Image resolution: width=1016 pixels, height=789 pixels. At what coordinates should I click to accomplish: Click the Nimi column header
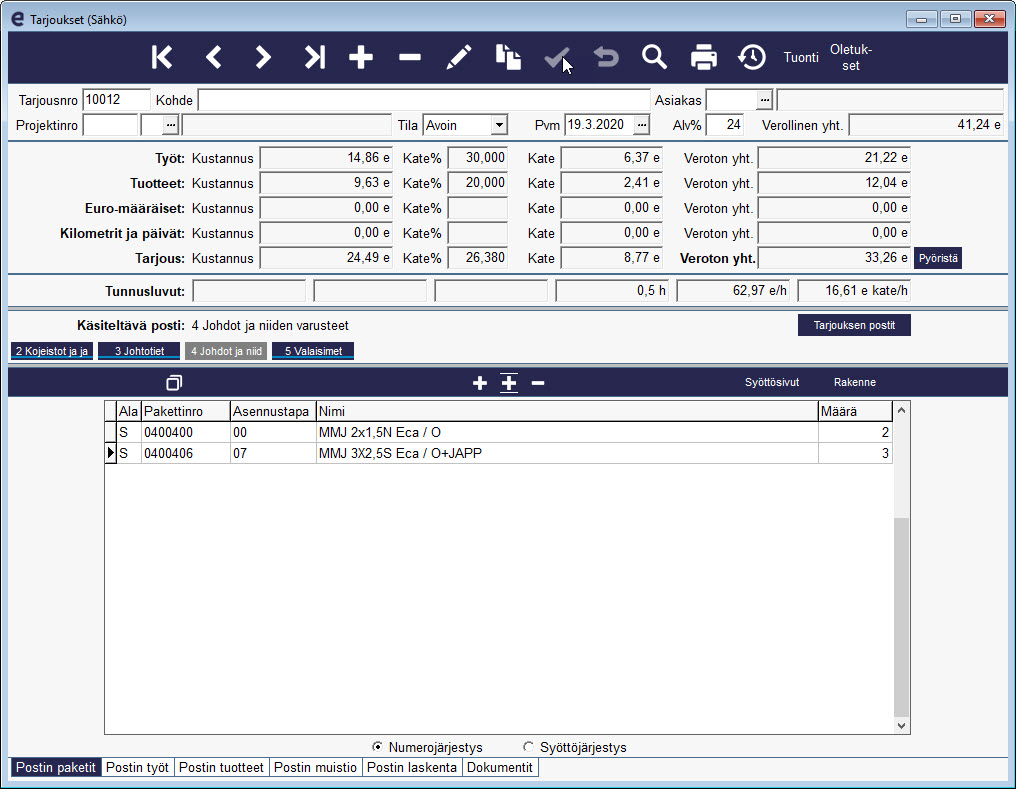(x=567, y=411)
